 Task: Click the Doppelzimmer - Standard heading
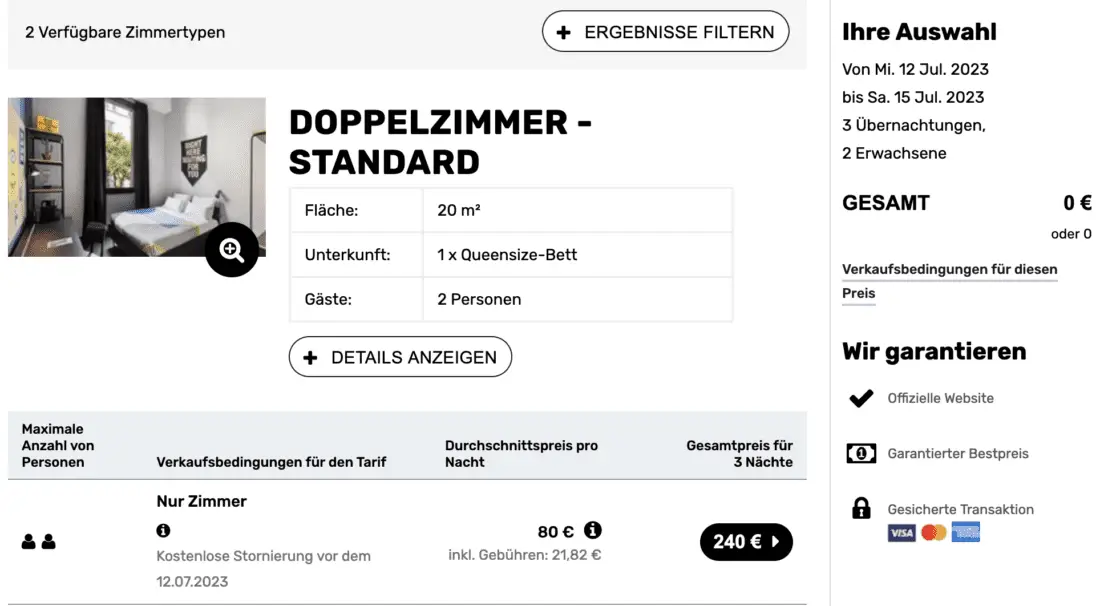[x=440, y=142]
